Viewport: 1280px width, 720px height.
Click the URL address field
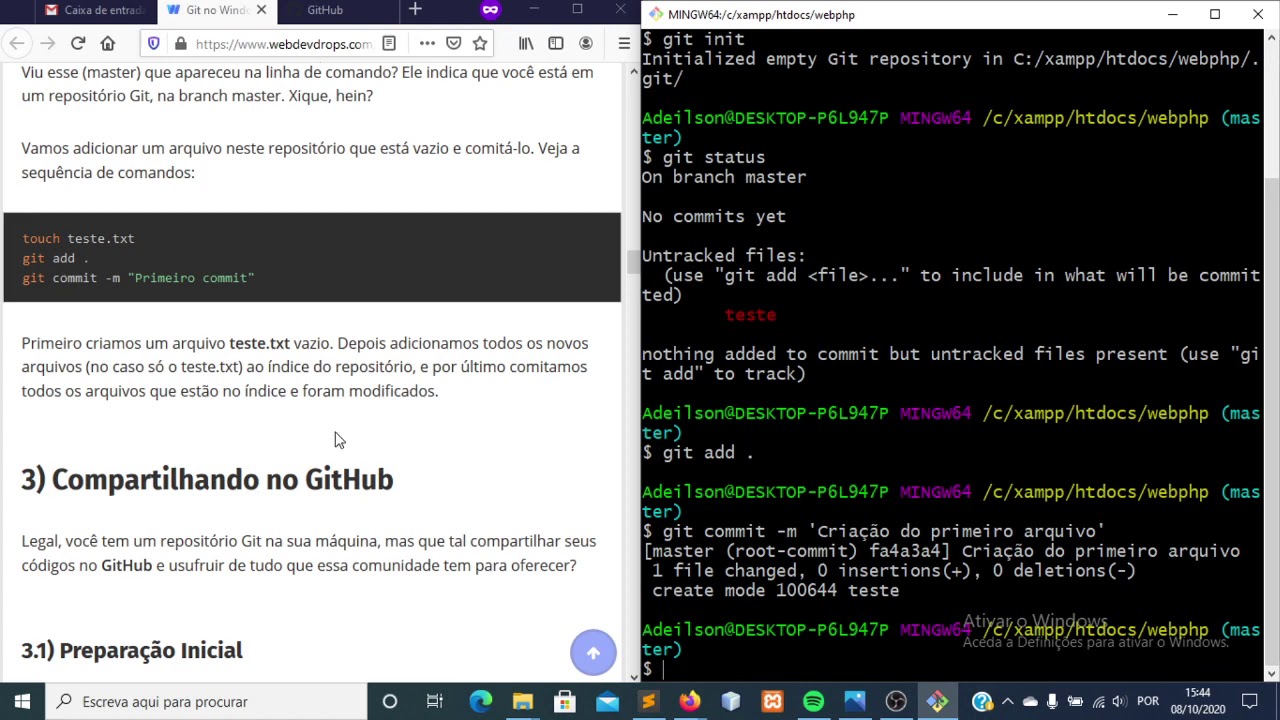(283, 43)
